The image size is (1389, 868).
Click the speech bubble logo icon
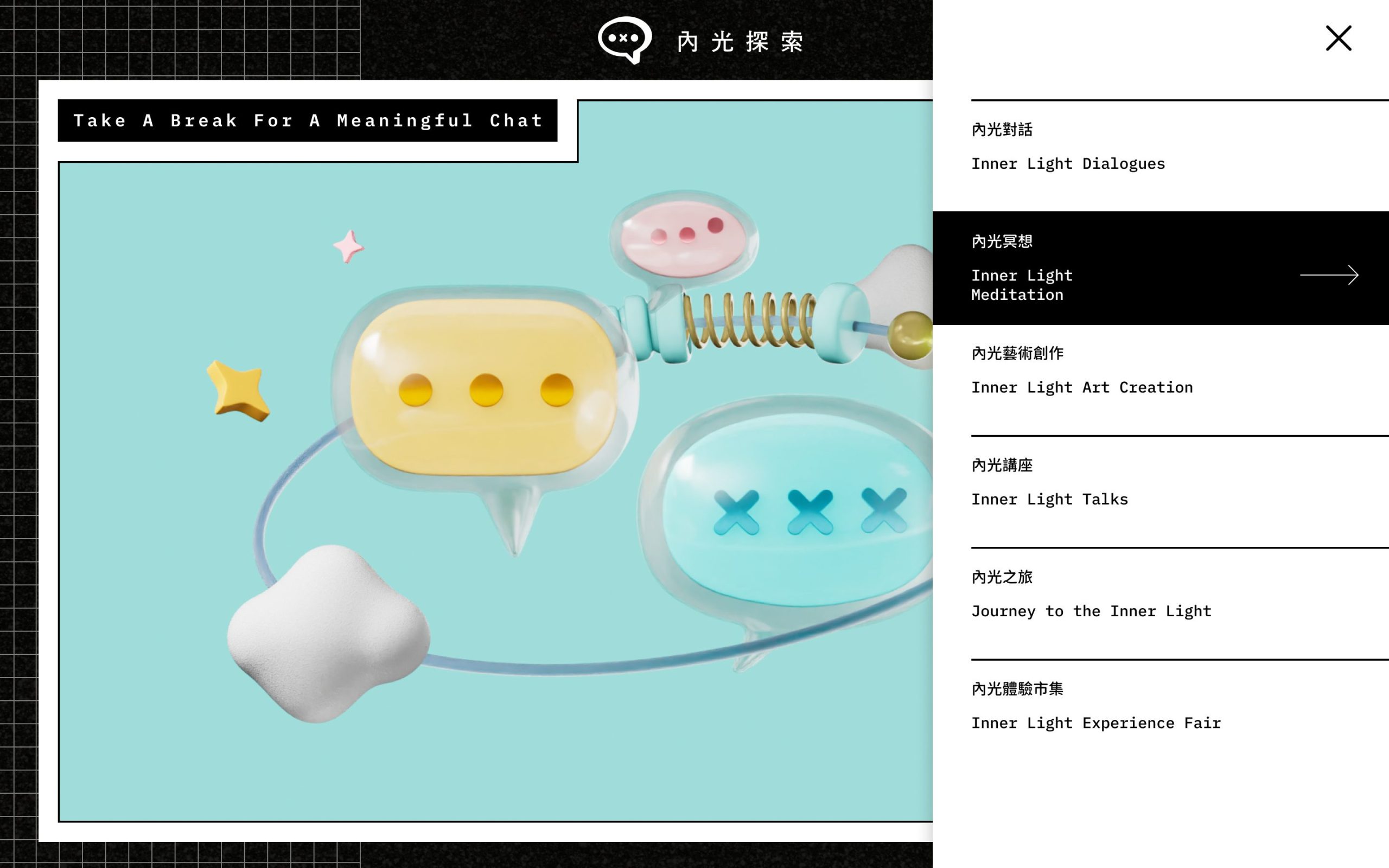(x=625, y=40)
